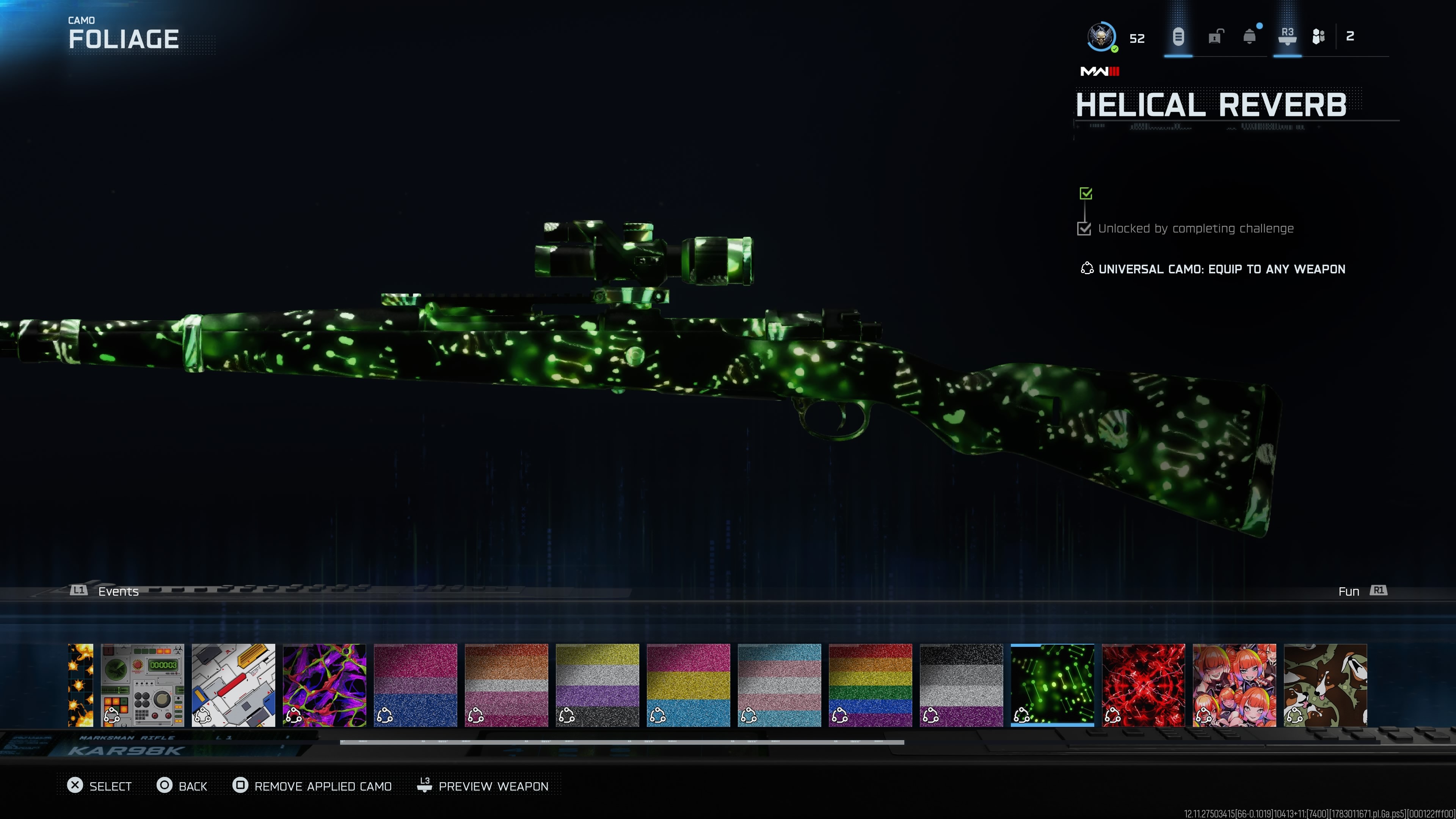Click the MWIII logo above camo name
The height and width of the screenshot is (819, 1456).
click(x=1100, y=71)
